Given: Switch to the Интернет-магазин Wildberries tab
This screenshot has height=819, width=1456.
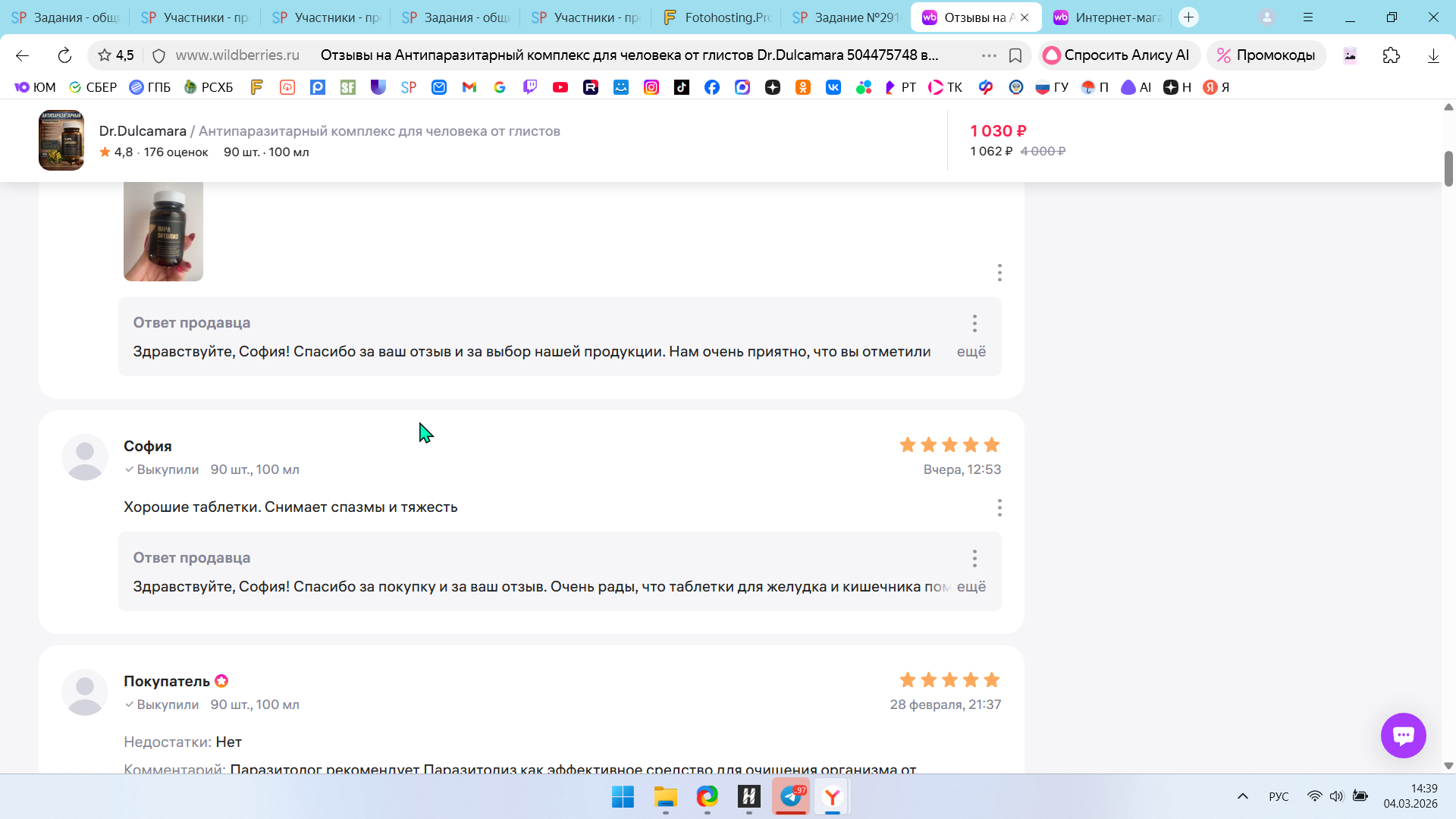Looking at the screenshot, I should [x=1107, y=17].
